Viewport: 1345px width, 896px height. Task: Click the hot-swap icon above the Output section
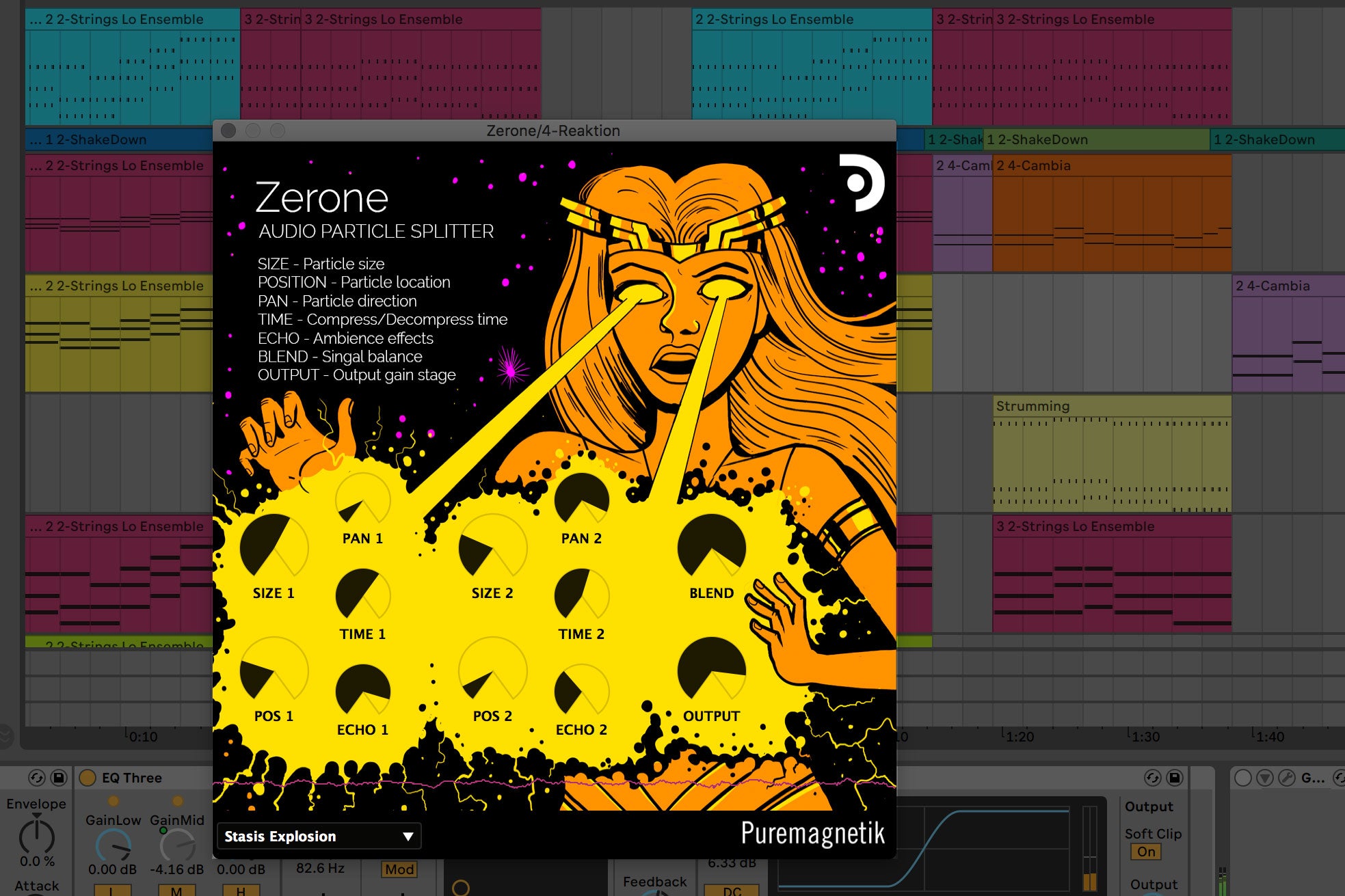1153,778
